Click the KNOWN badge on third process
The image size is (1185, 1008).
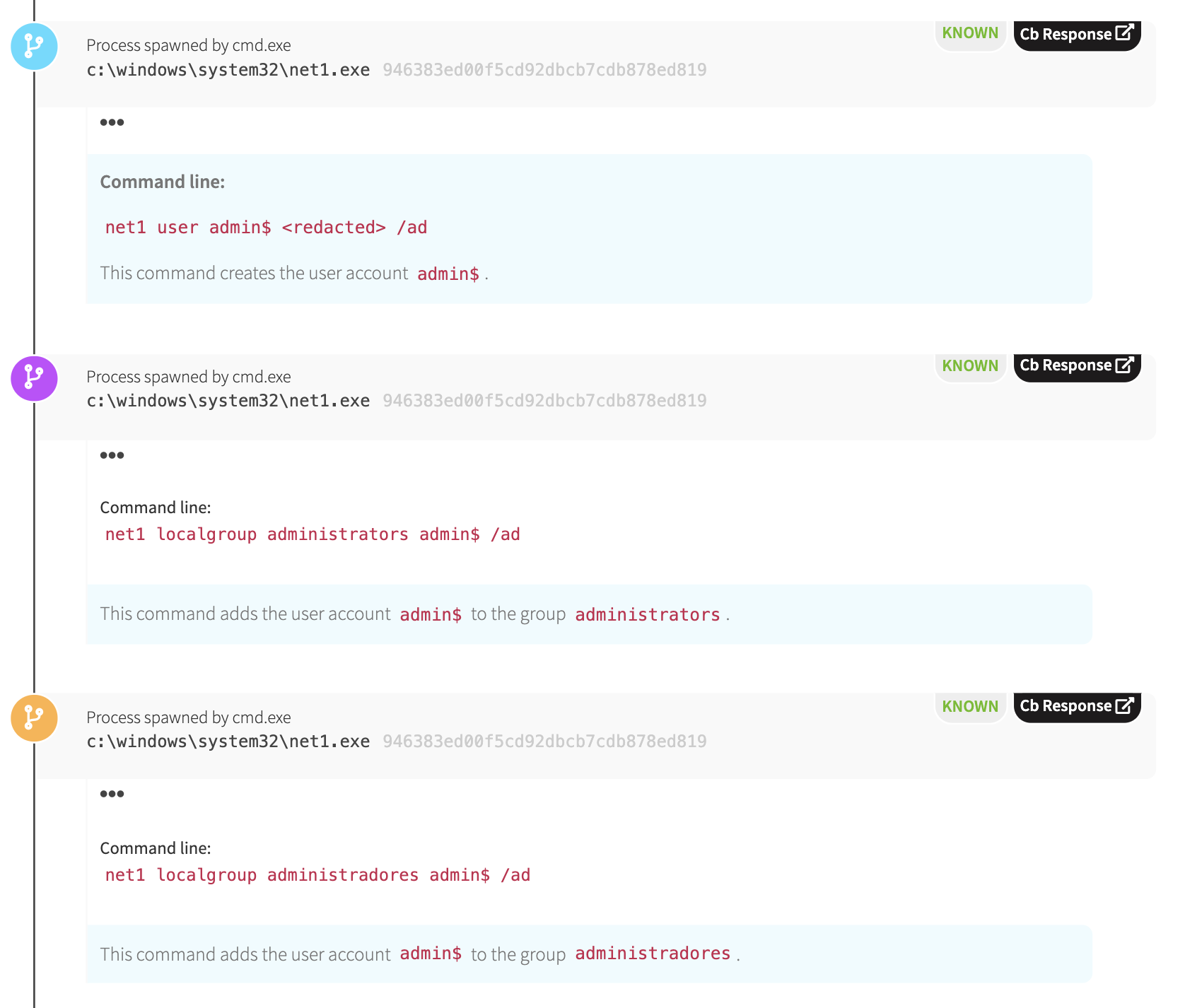click(970, 706)
